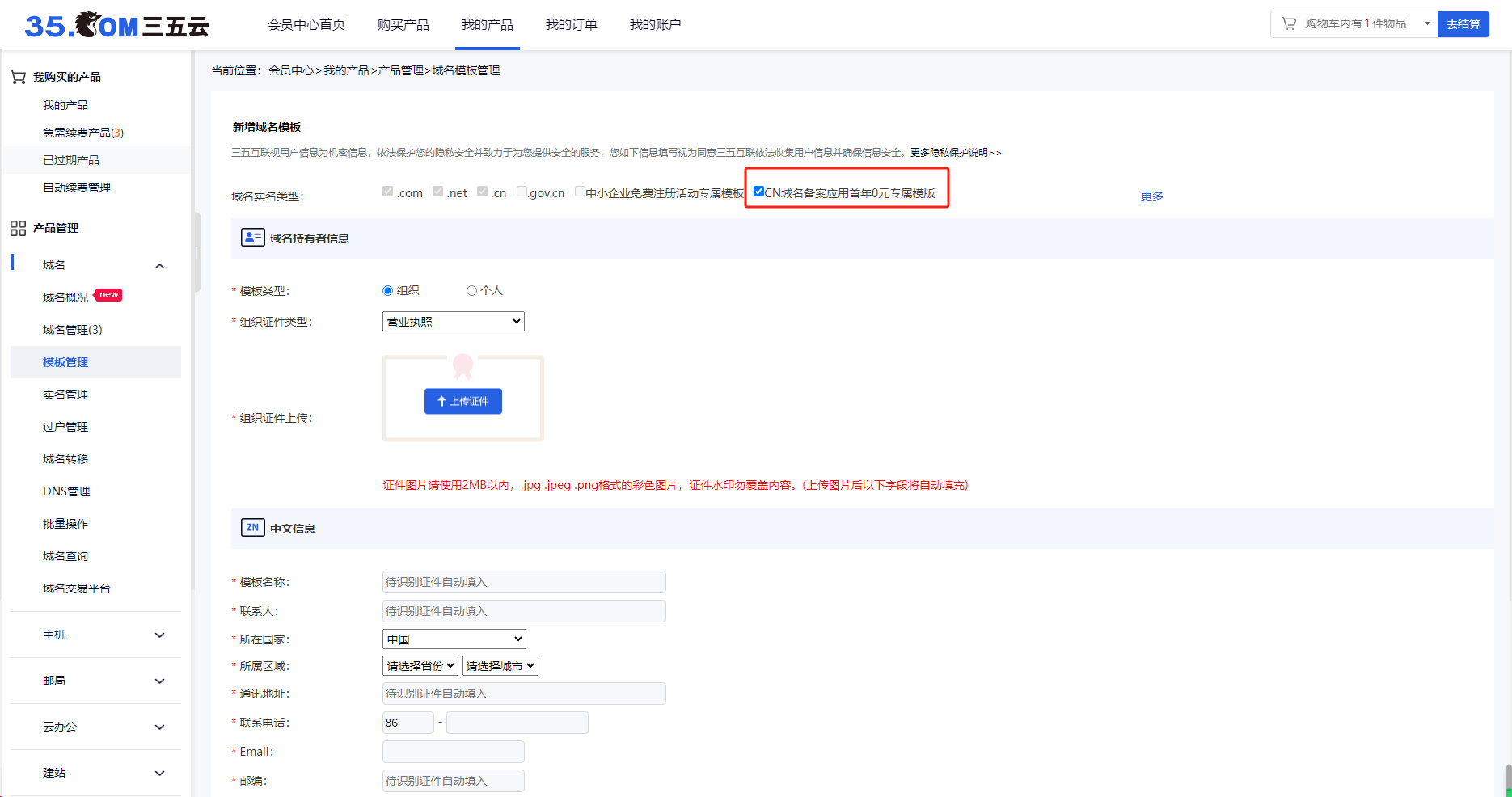
Task: Expand the 建站 sidebar section
Action: 159,774
